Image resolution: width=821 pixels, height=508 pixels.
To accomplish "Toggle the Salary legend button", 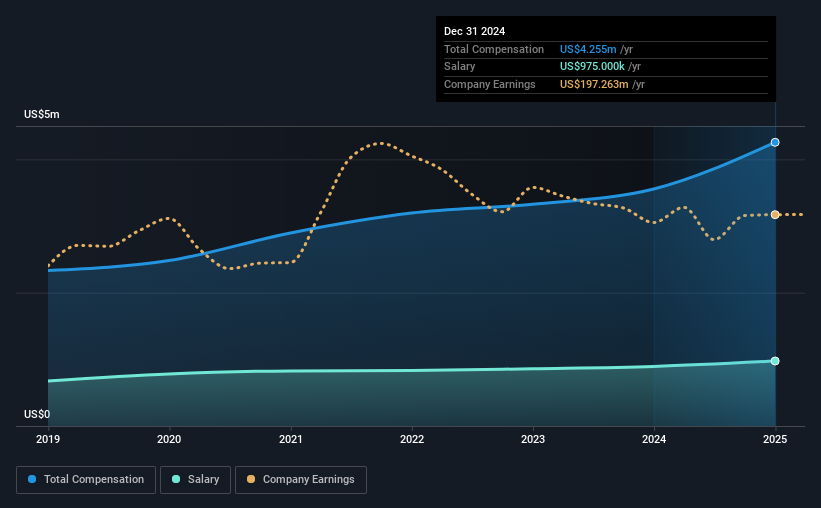I will coord(195,480).
